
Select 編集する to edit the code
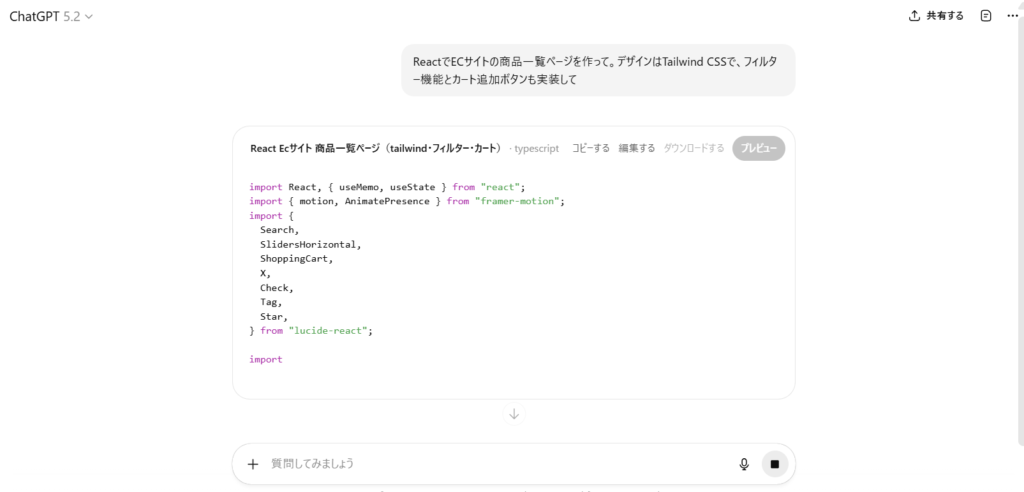(x=637, y=148)
